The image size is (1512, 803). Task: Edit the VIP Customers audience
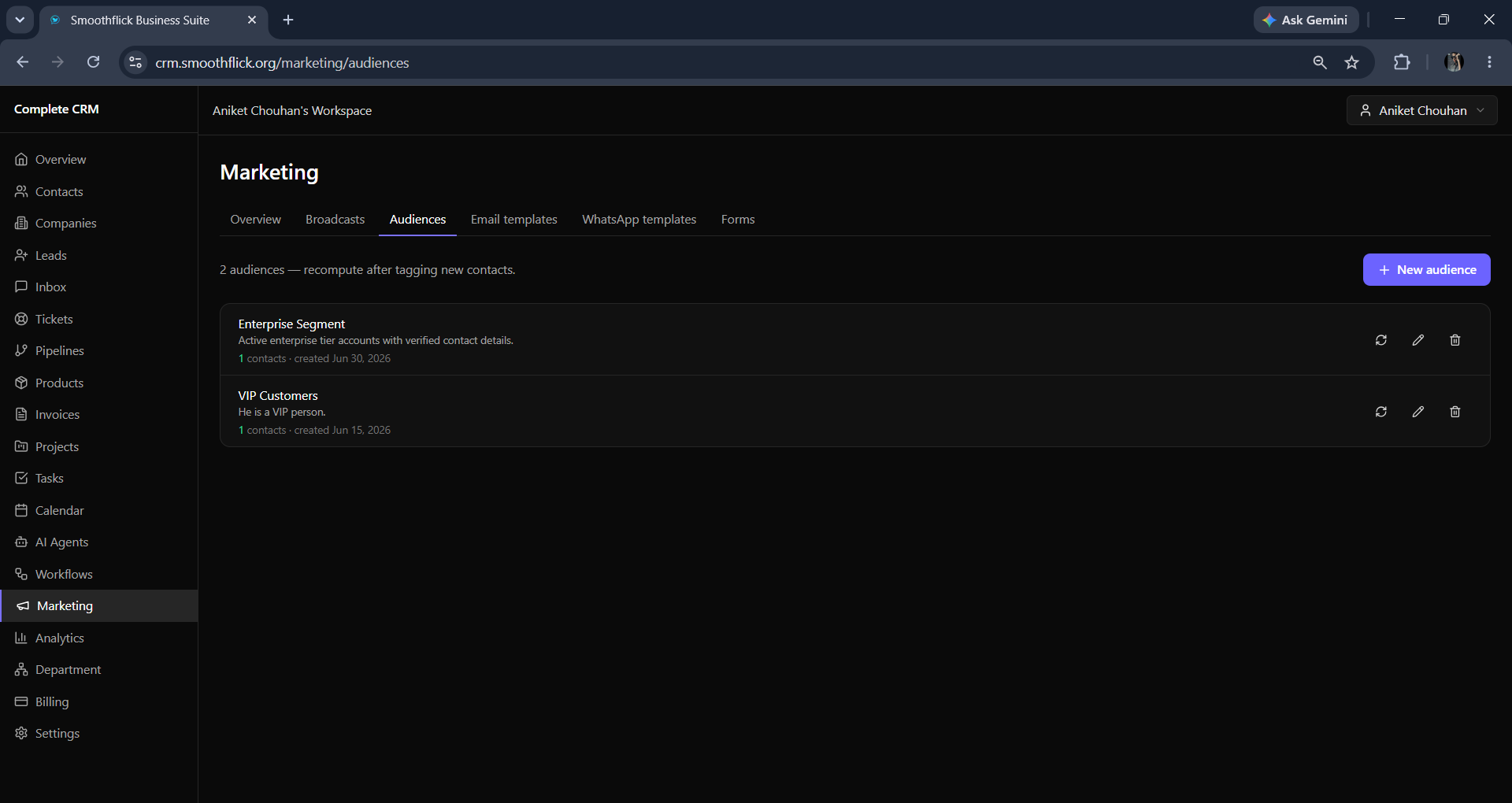[1418, 412]
